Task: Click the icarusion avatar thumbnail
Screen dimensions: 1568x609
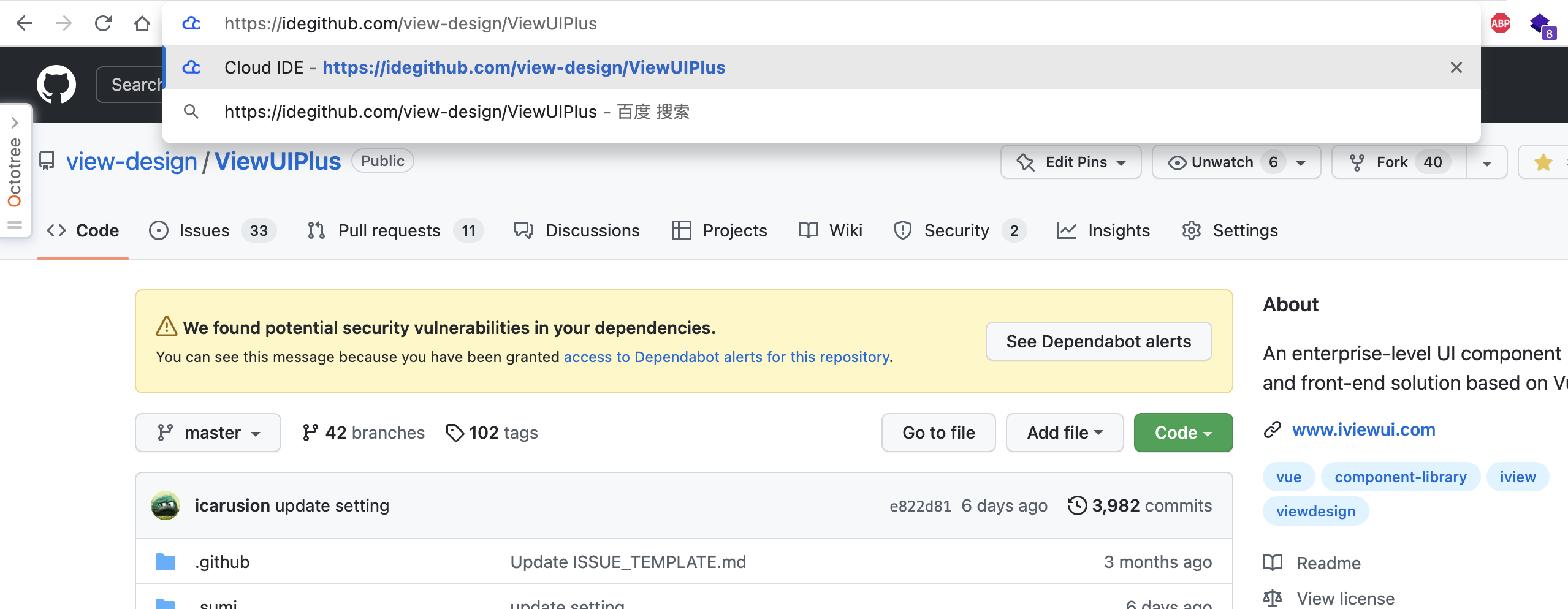Action: (x=166, y=505)
